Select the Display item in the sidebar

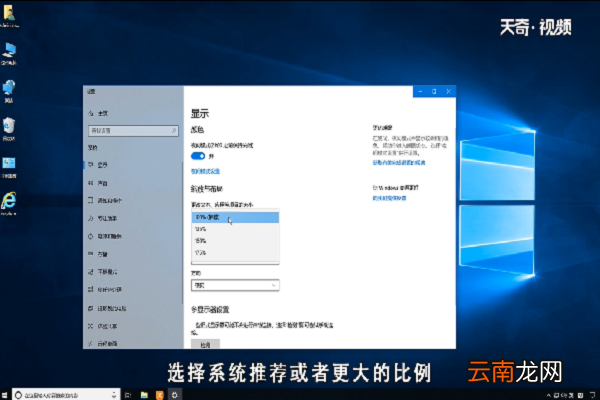[x=133, y=165]
